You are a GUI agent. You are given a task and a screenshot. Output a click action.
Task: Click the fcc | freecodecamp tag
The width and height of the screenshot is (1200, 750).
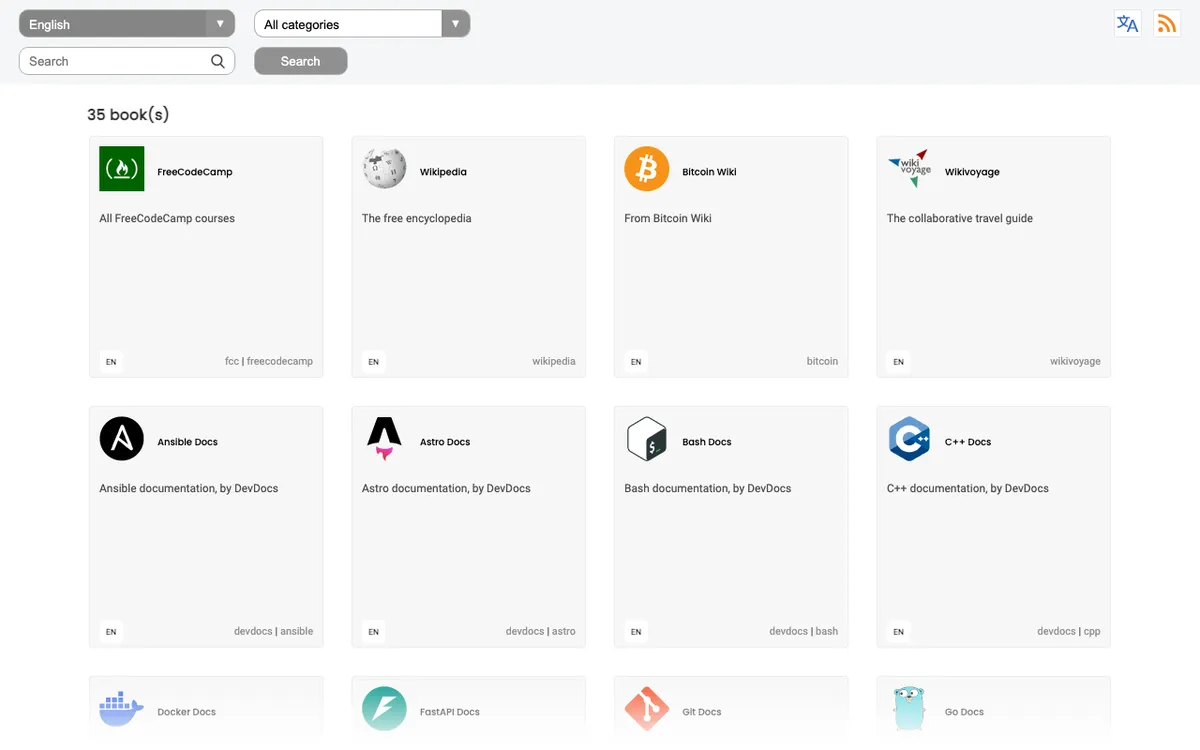(x=269, y=361)
